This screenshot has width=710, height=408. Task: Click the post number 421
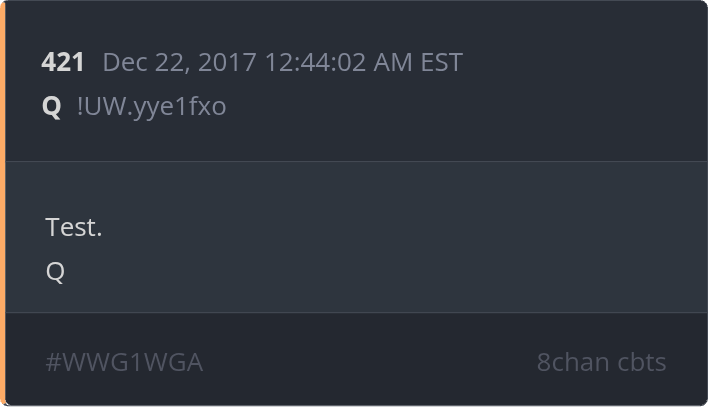pos(62,62)
